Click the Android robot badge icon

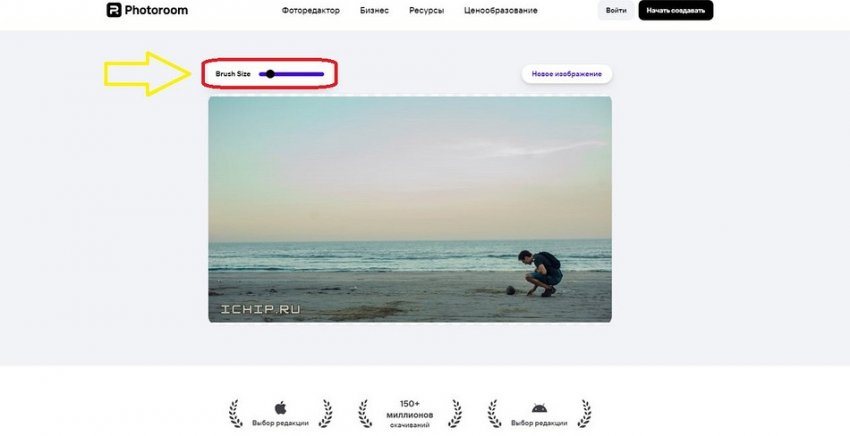[x=539, y=408]
